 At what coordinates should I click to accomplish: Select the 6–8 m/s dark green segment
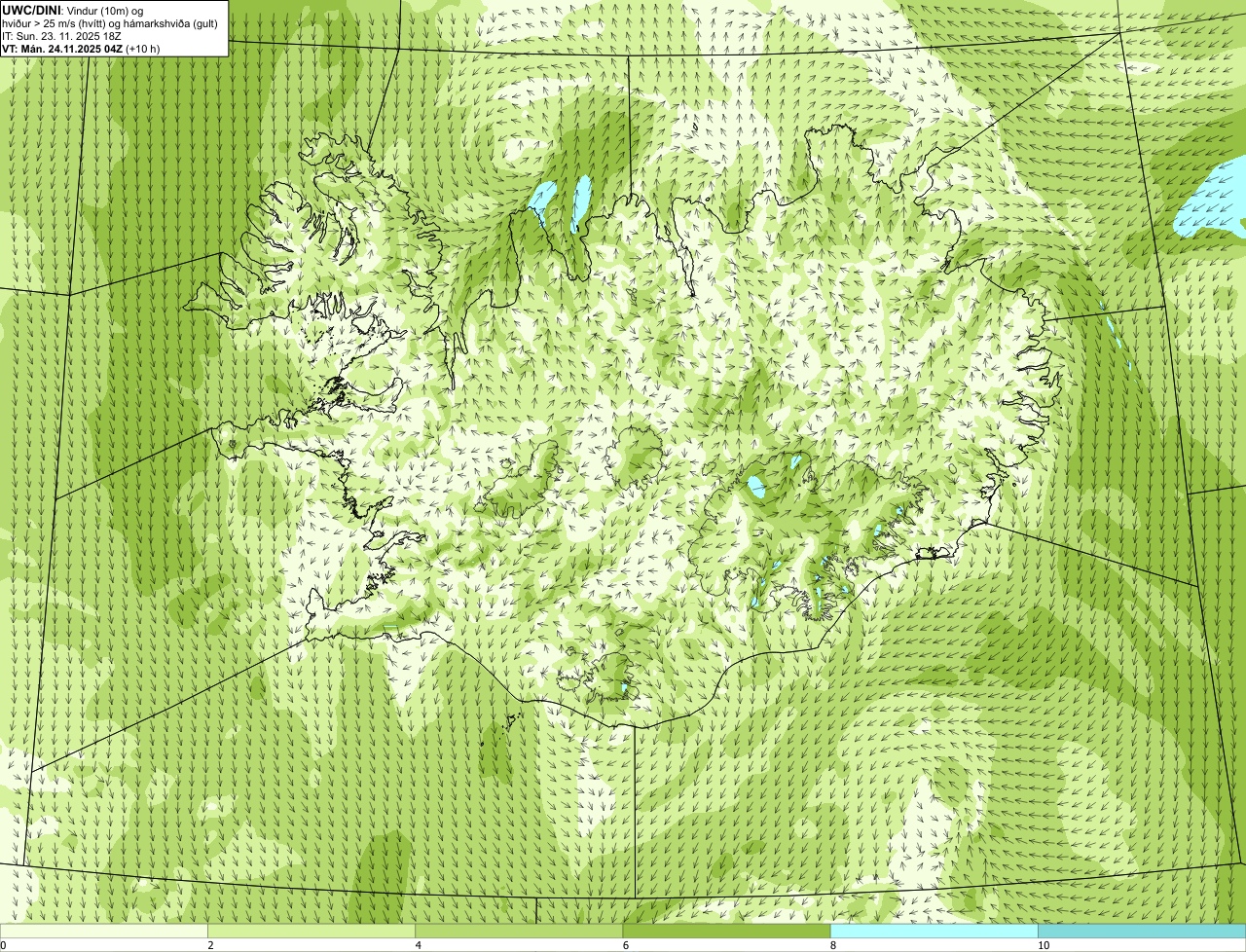click(726, 931)
